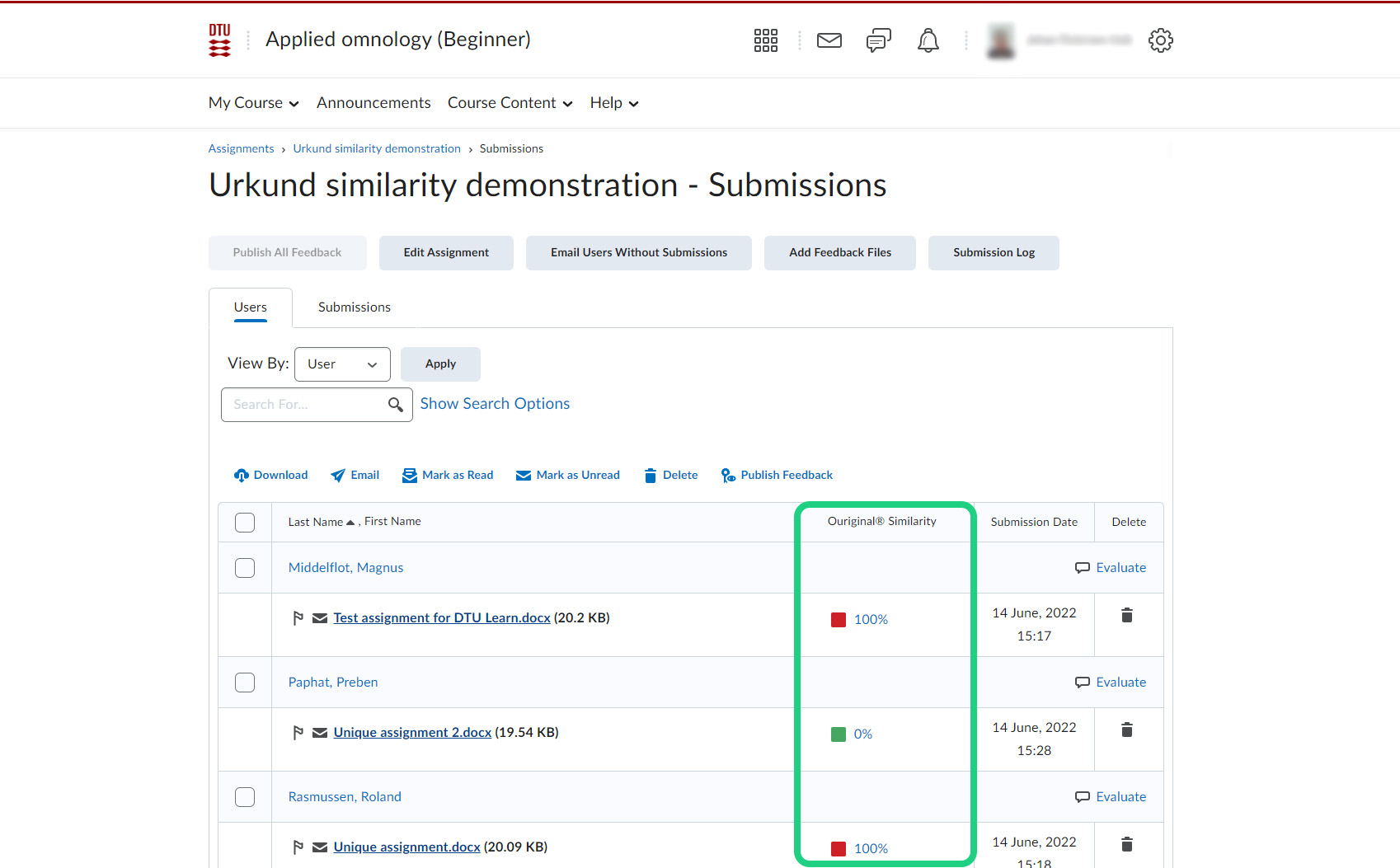
Task: Expand the Course Content menu
Action: pos(510,103)
